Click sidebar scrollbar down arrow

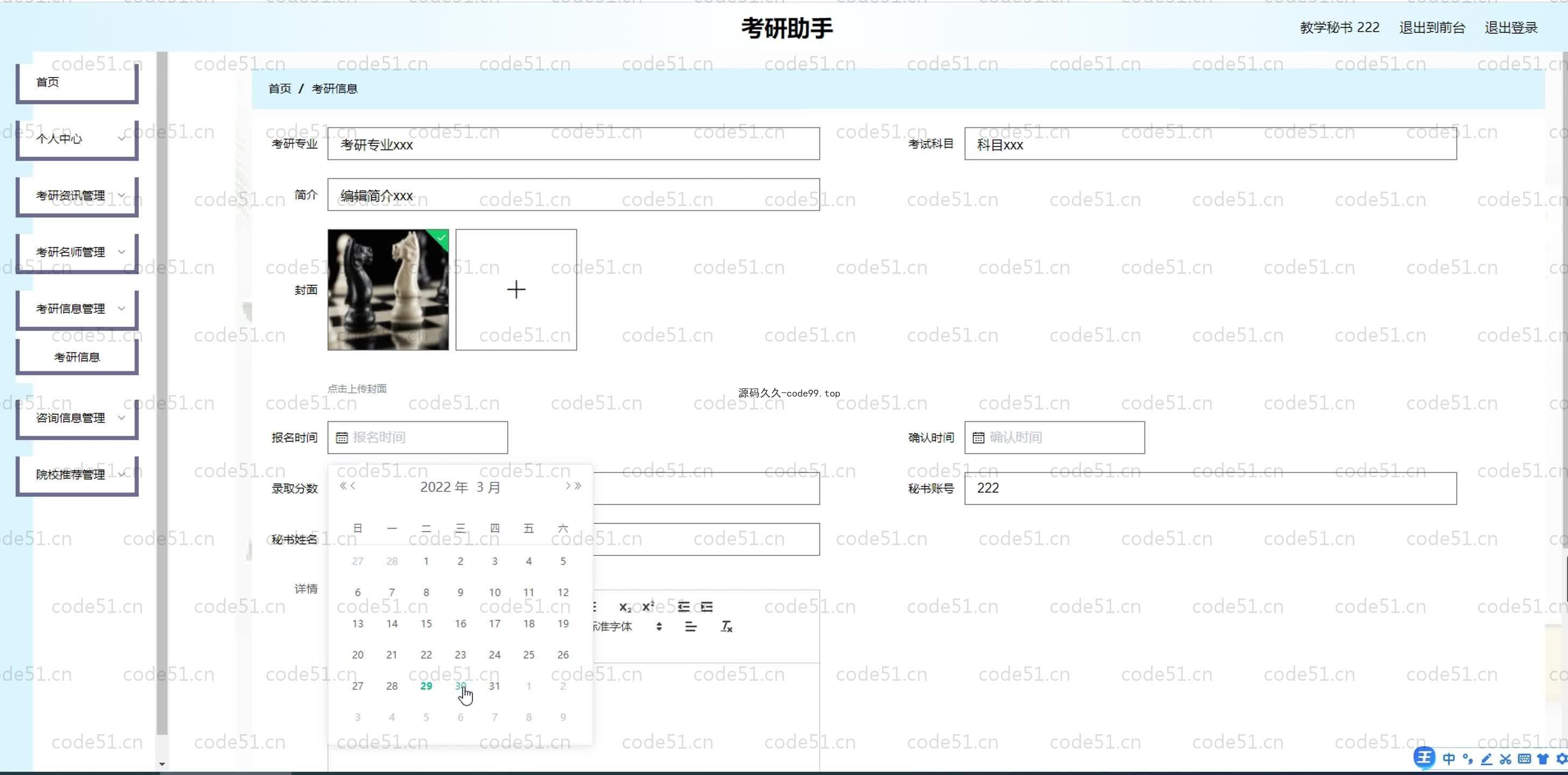tap(162, 764)
